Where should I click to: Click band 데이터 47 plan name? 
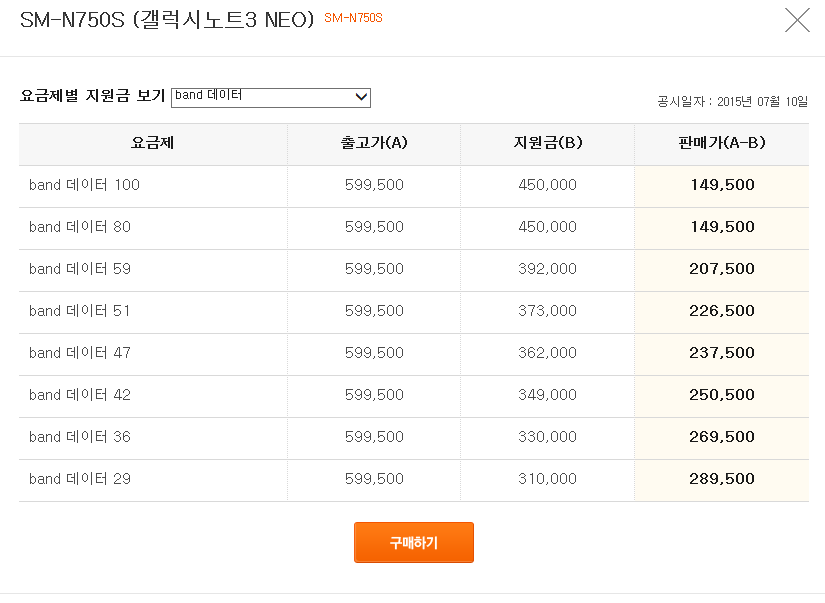coord(80,353)
